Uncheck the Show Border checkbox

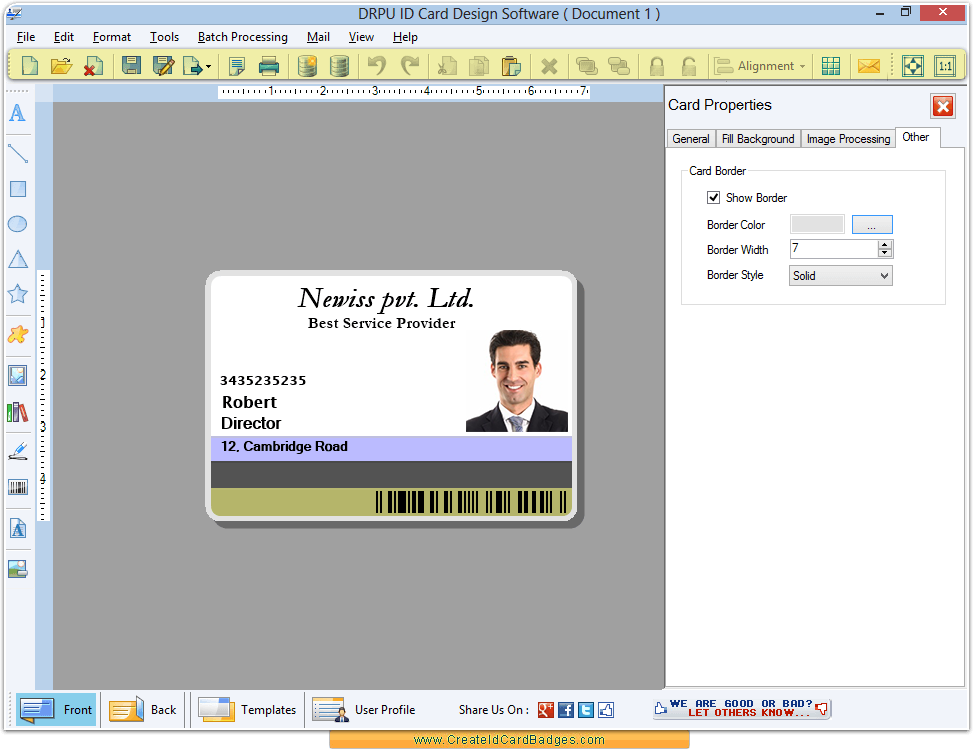713,197
